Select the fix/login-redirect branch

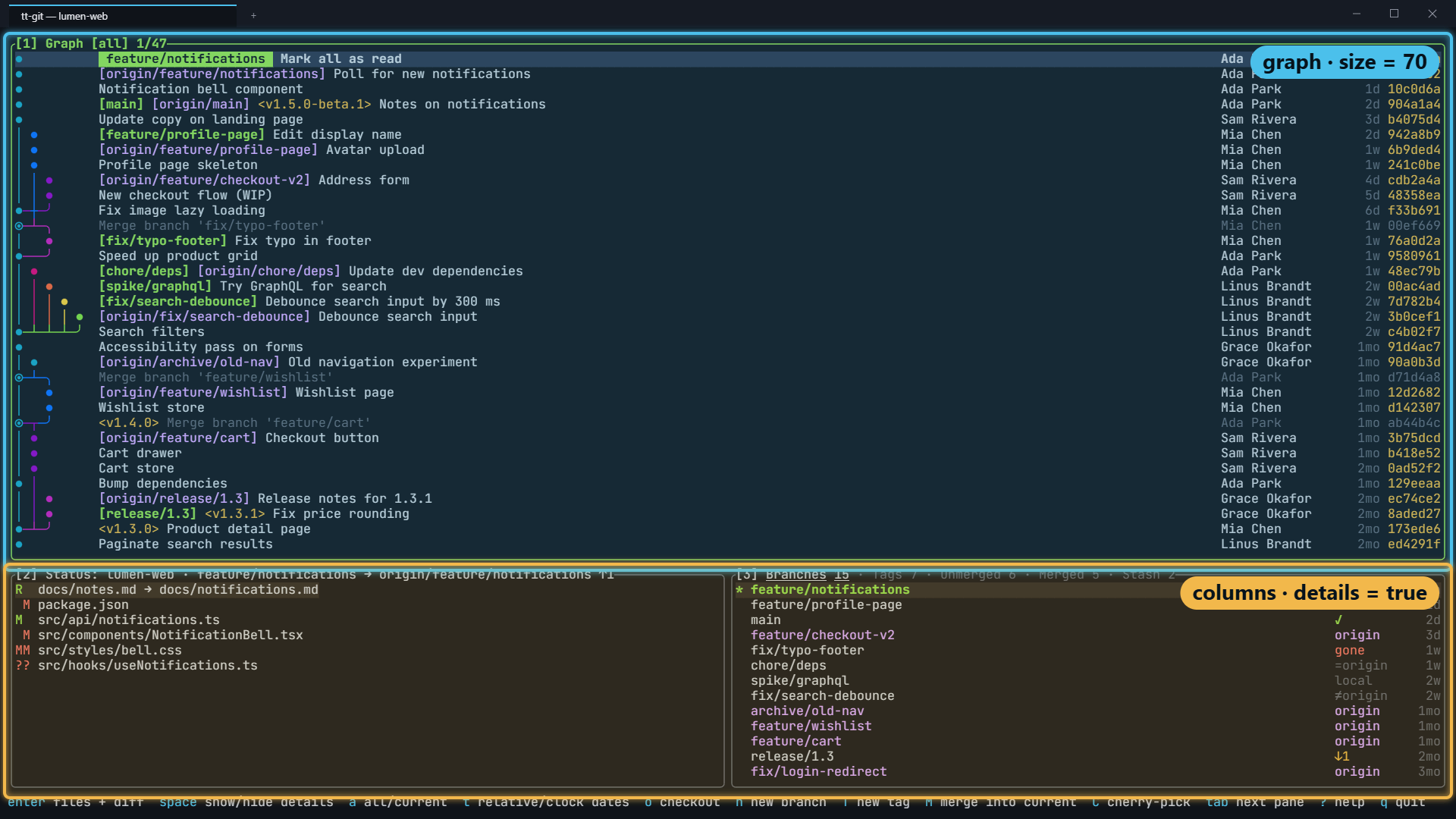(x=1088, y=772)
